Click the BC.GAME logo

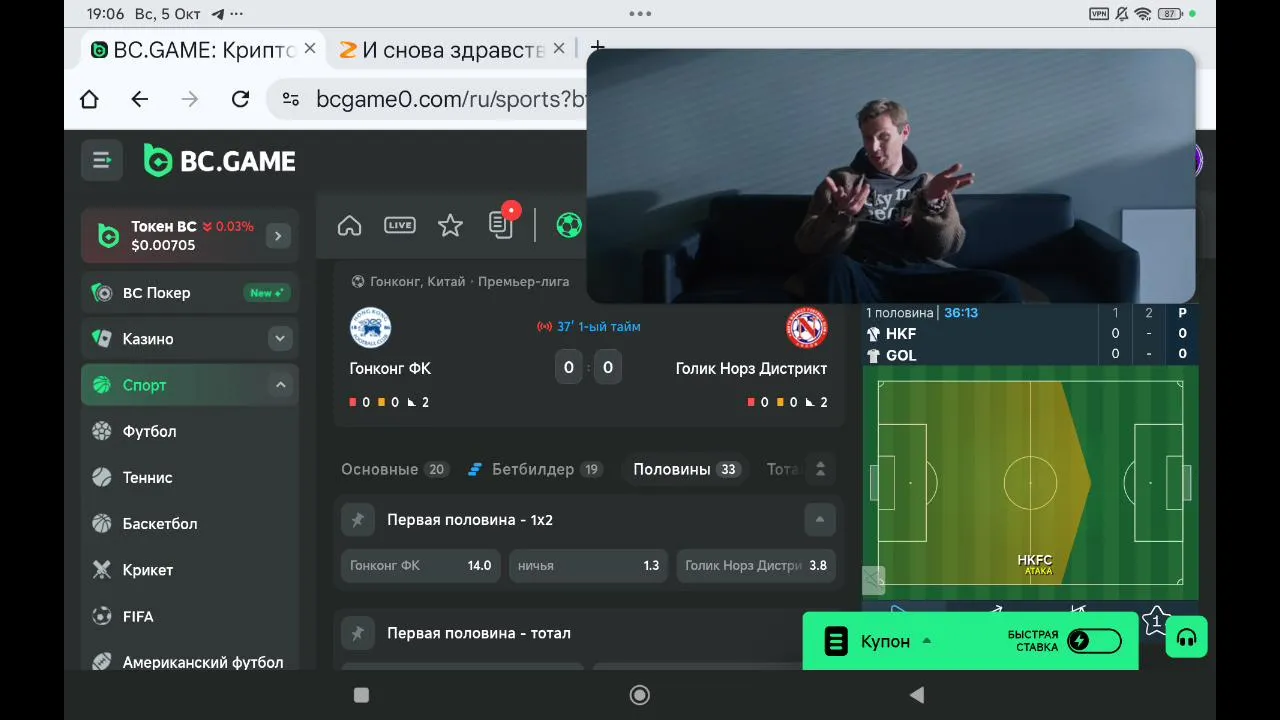(x=220, y=161)
